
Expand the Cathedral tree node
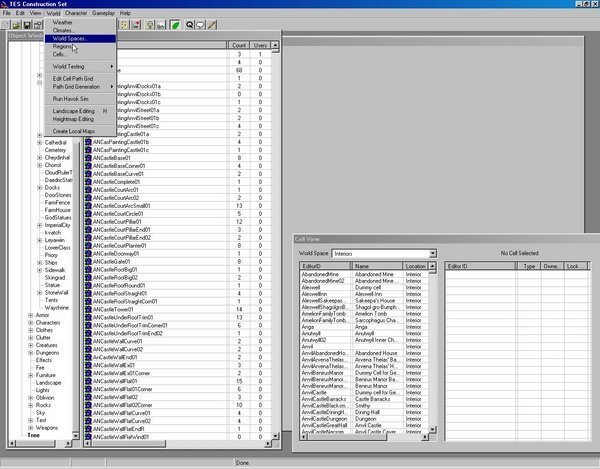pyautogui.click(x=39, y=142)
